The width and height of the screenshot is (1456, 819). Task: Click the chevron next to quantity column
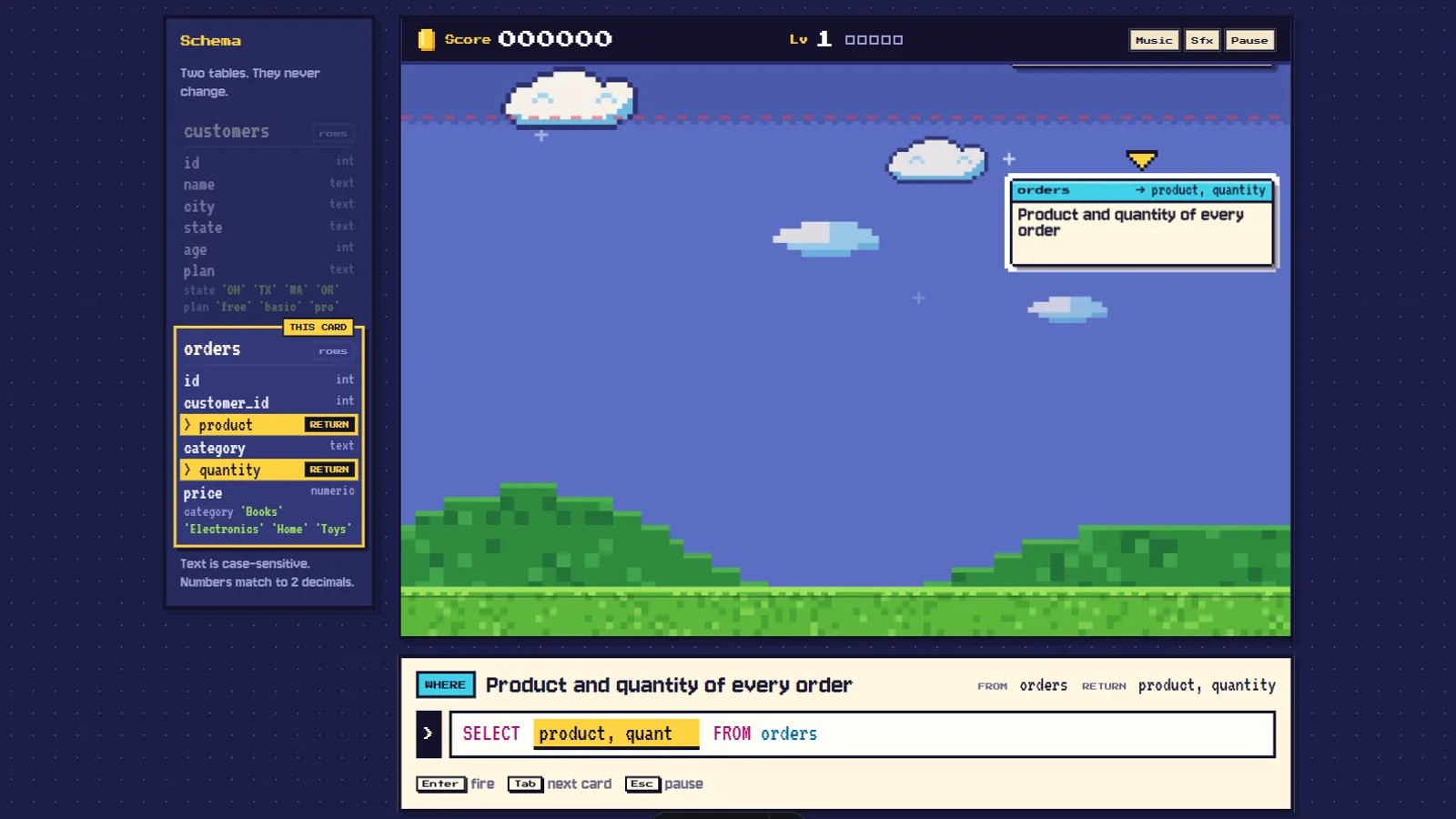(x=187, y=470)
